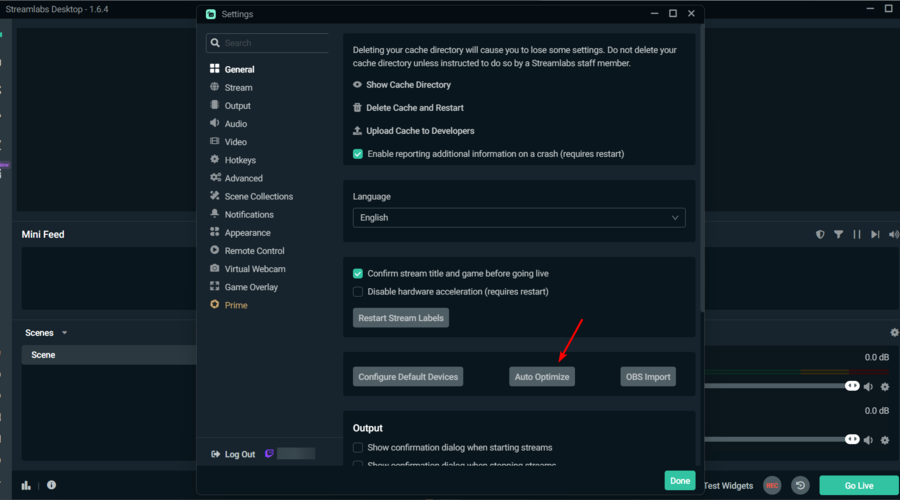Mute the first mixer audio source
The height and width of the screenshot is (500, 900).
point(868,387)
